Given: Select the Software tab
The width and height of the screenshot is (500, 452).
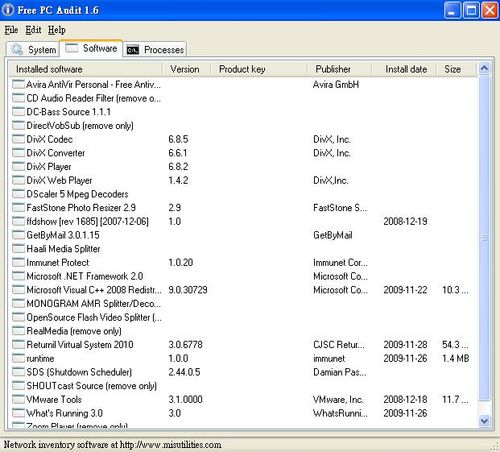Looking at the screenshot, I should [x=91, y=49].
